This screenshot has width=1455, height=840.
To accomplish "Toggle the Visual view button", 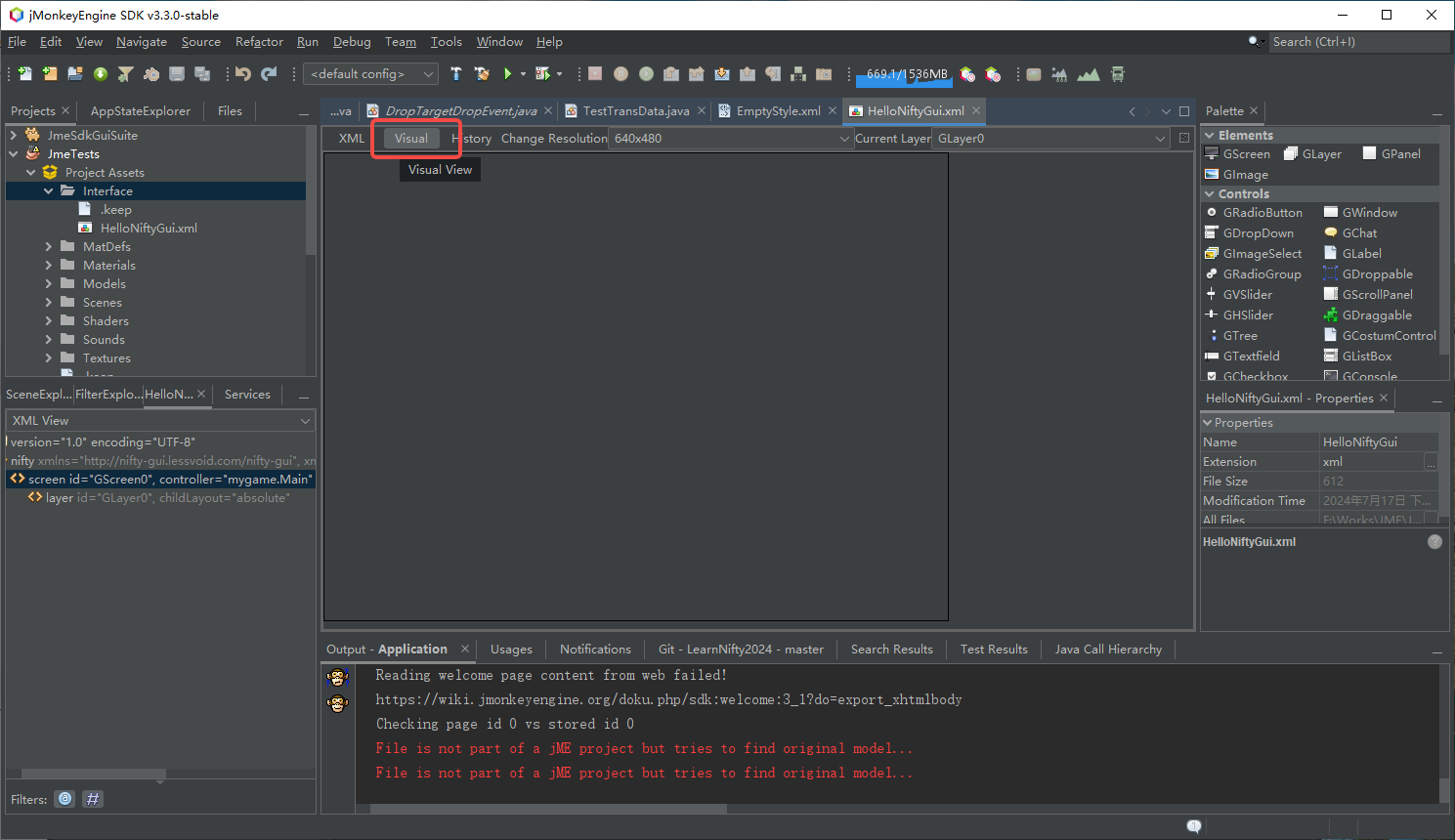I will [411, 139].
